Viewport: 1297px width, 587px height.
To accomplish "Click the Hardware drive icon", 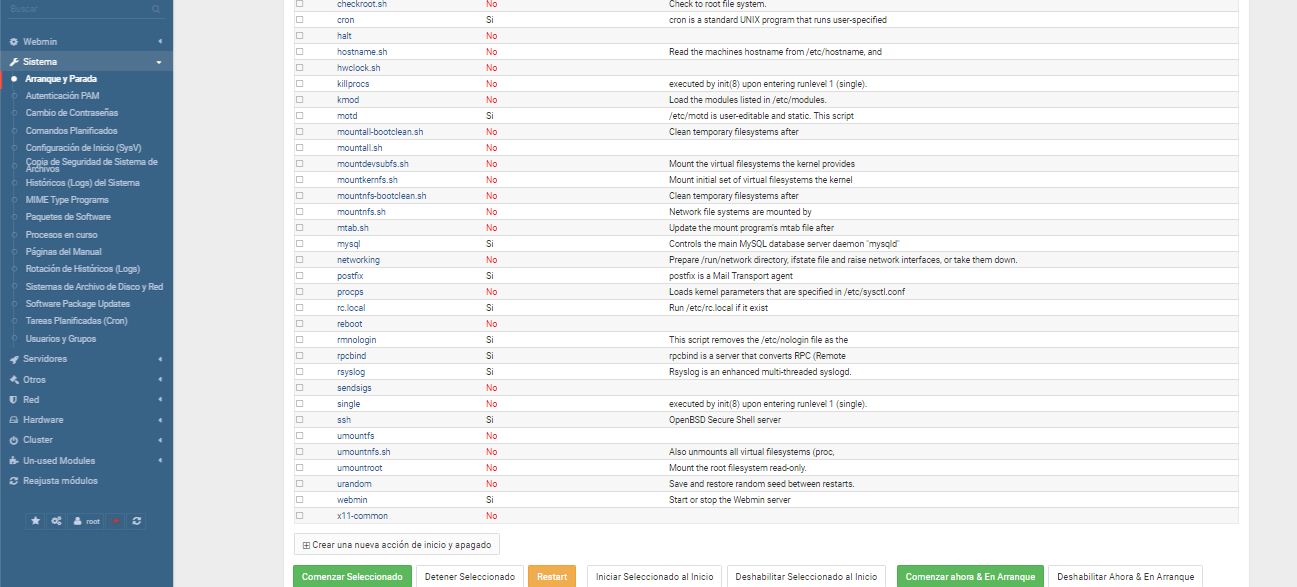I will [13, 420].
